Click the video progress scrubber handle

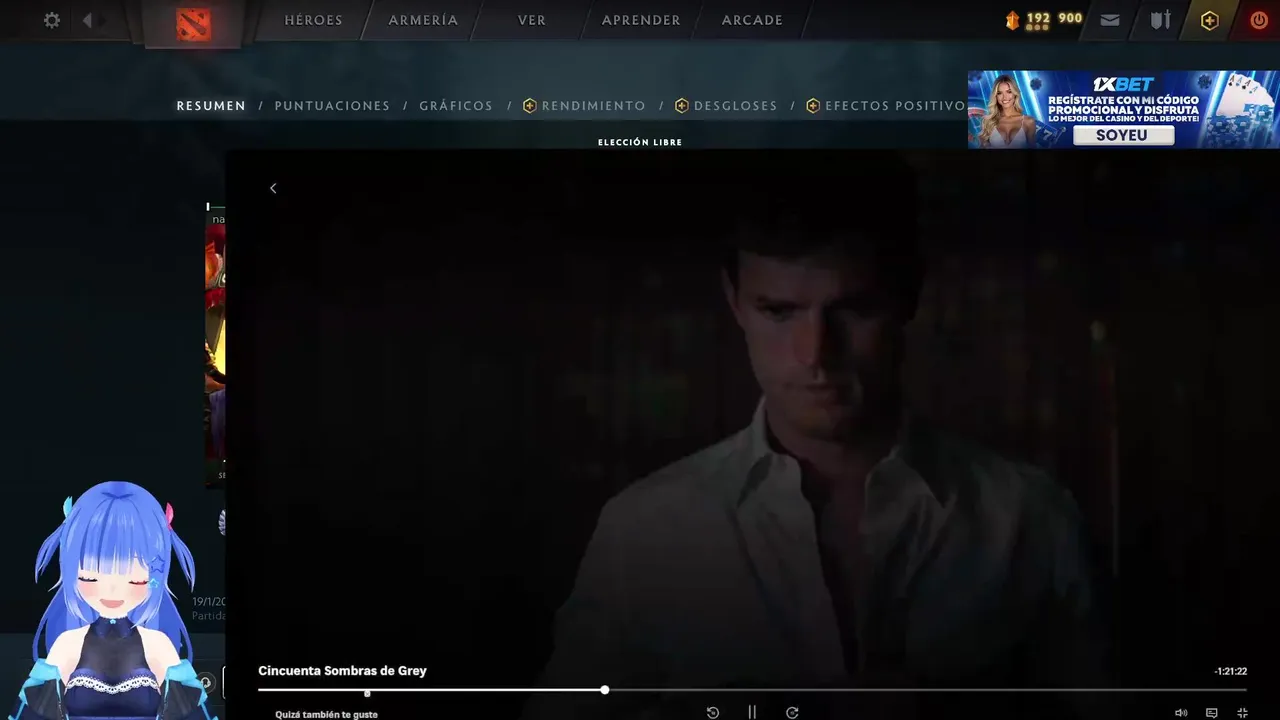point(605,690)
